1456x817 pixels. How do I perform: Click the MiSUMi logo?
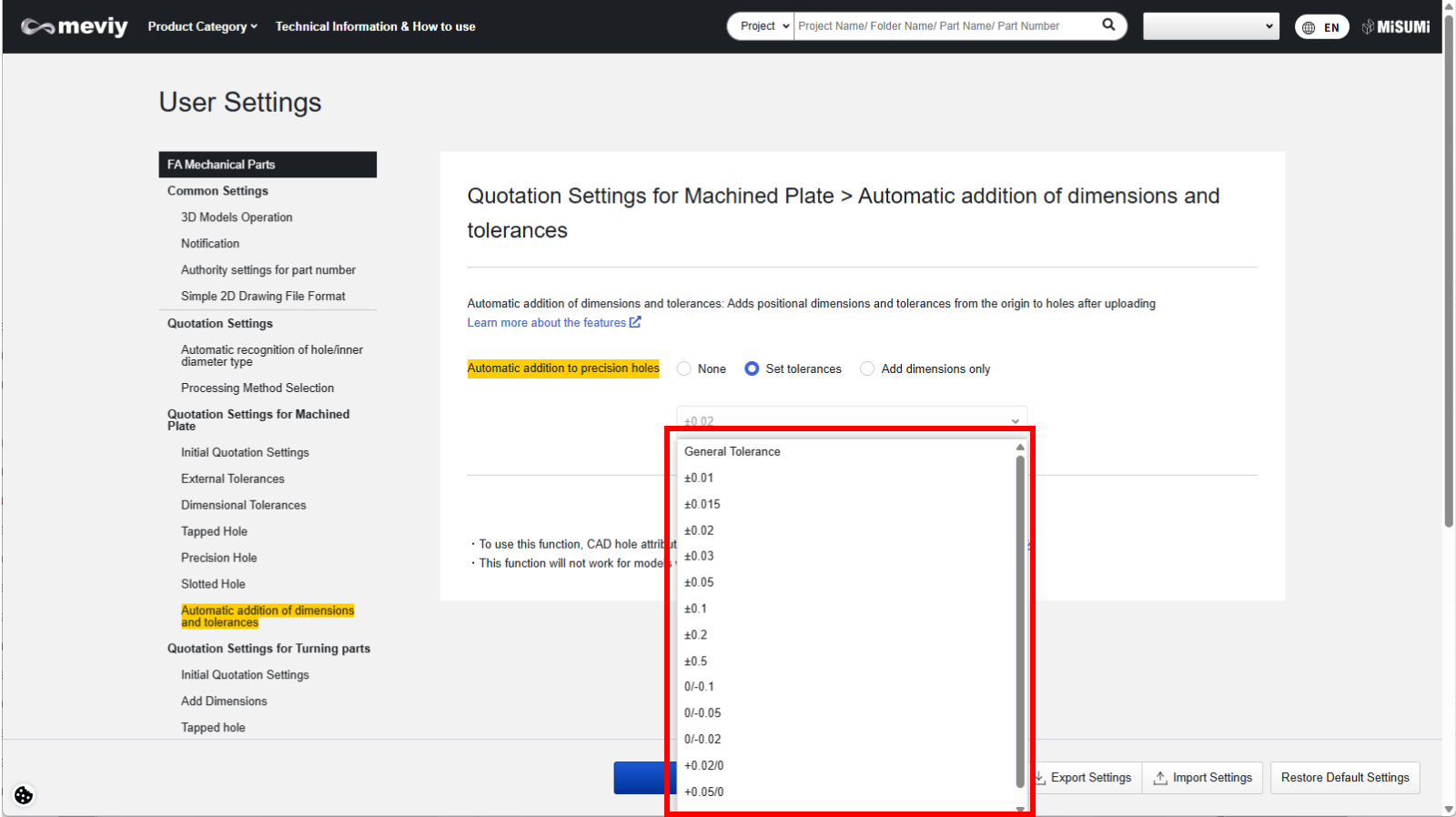click(x=1396, y=27)
